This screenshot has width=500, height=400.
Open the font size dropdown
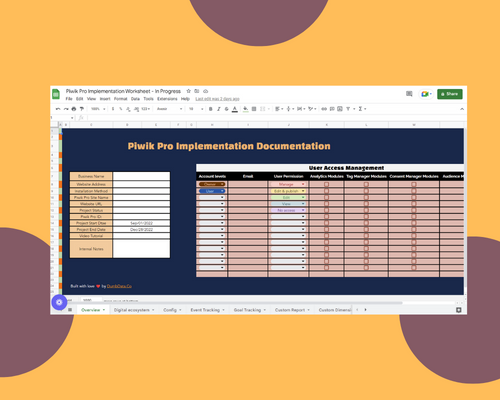[x=196, y=109]
